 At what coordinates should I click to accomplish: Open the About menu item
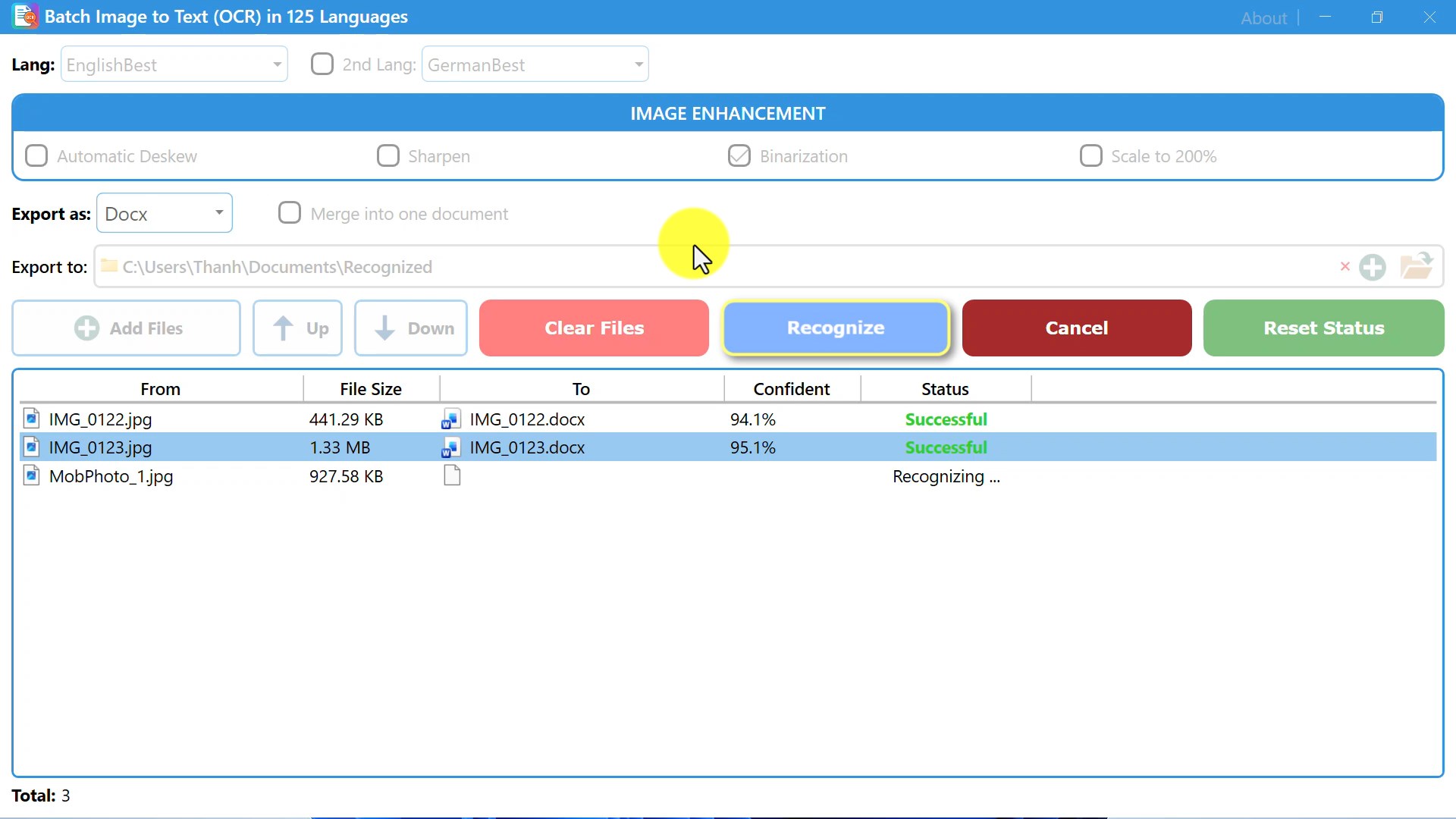[x=1263, y=17]
